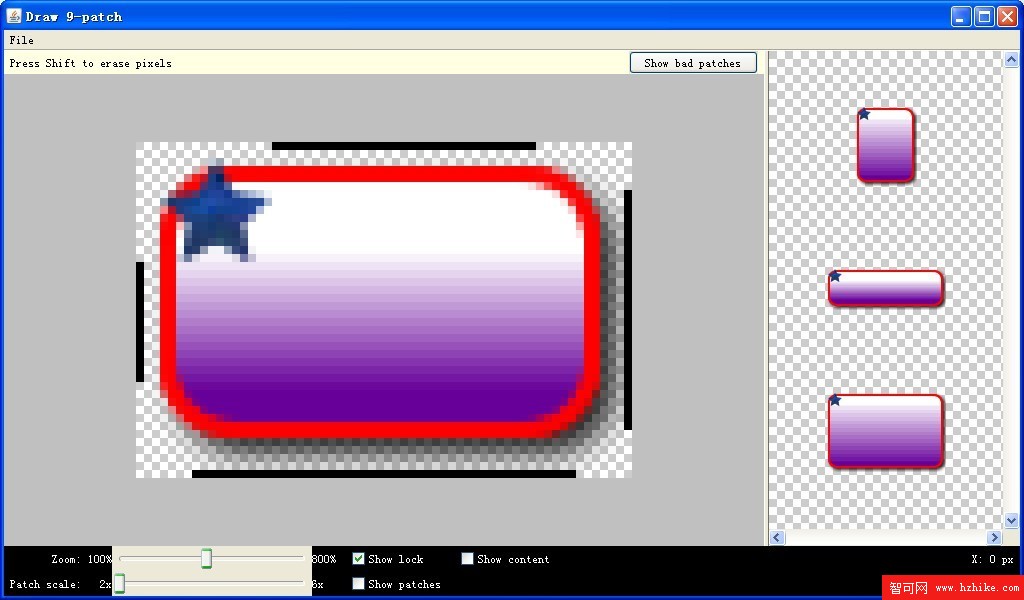Click the '6x' patch scale maximum label
The height and width of the screenshot is (600, 1024).
coord(317,584)
